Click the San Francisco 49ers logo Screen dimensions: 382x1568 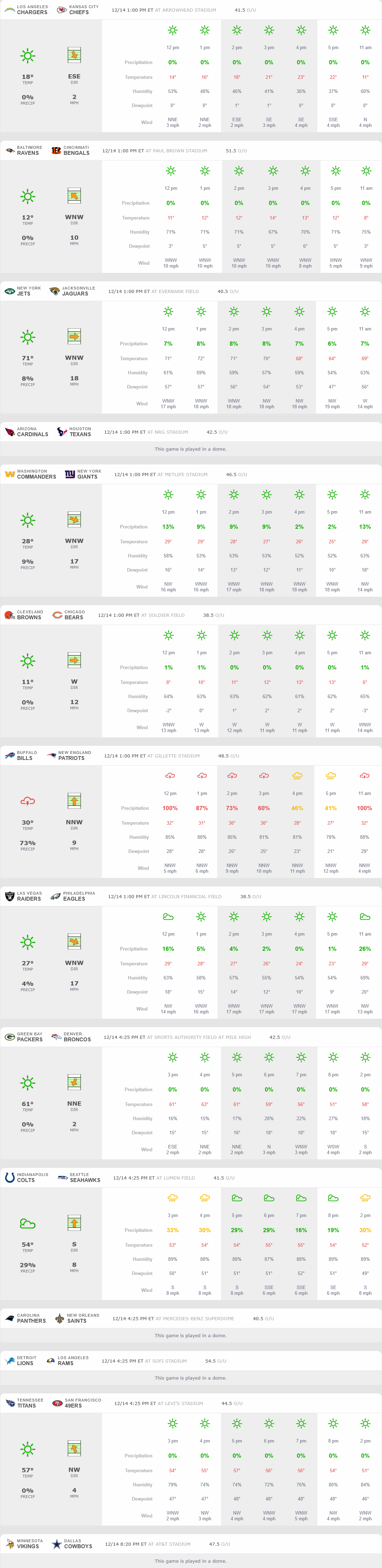(57, 1403)
